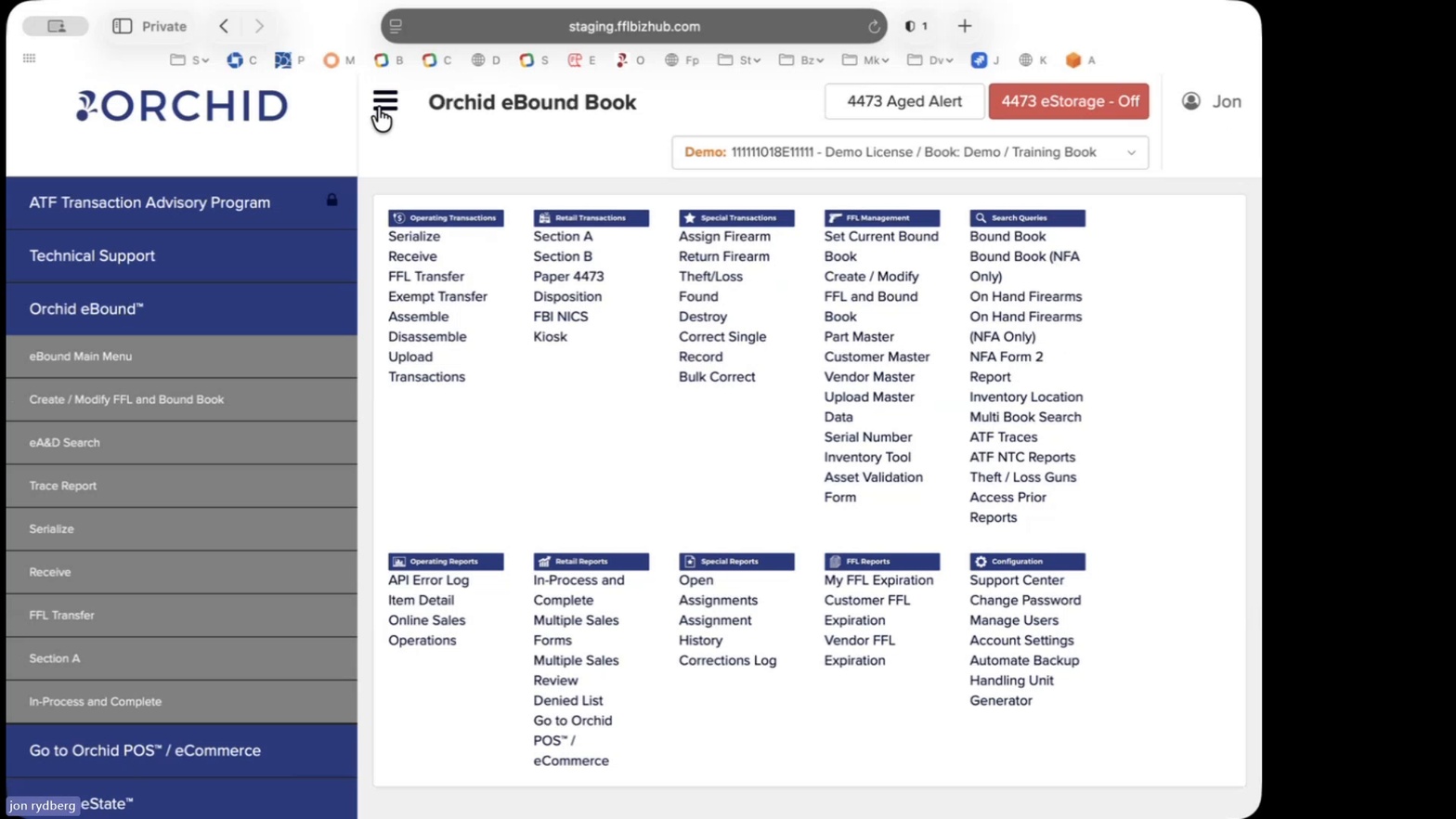This screenshot has height=819, width=1456.
Task: Click the Private browsing label
Action: tap(164, 26)
